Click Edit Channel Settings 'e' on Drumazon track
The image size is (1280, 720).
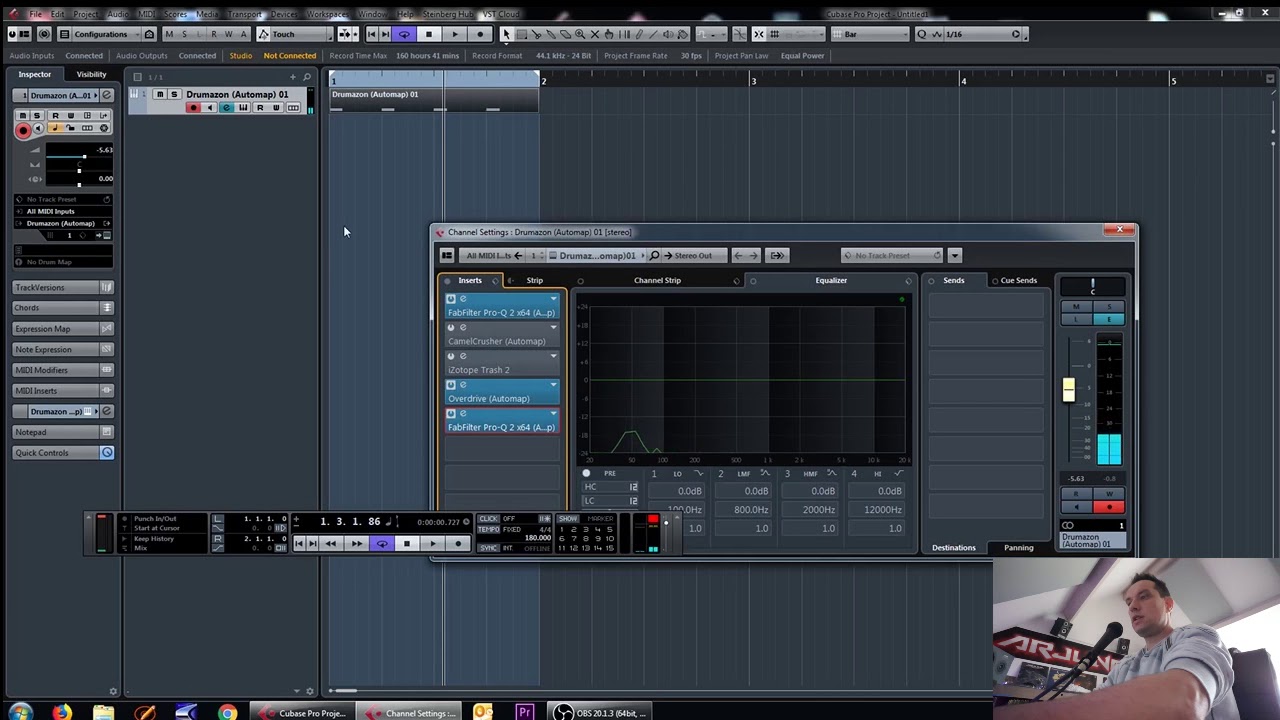pos(226,108)
